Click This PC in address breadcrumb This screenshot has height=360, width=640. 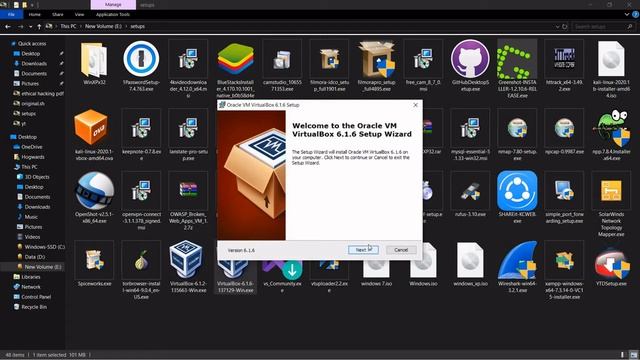[x=68, y=26]
